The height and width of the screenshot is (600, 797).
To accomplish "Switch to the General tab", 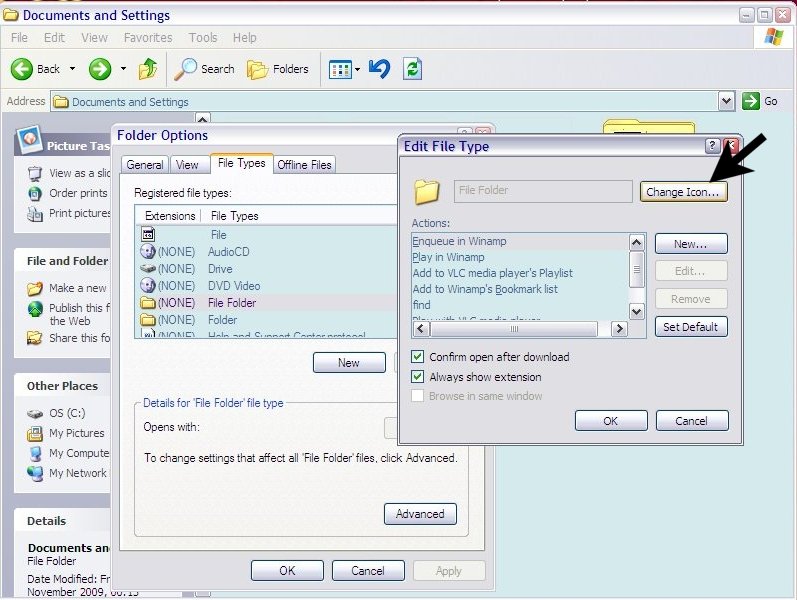I will click(x=144, y=165).
